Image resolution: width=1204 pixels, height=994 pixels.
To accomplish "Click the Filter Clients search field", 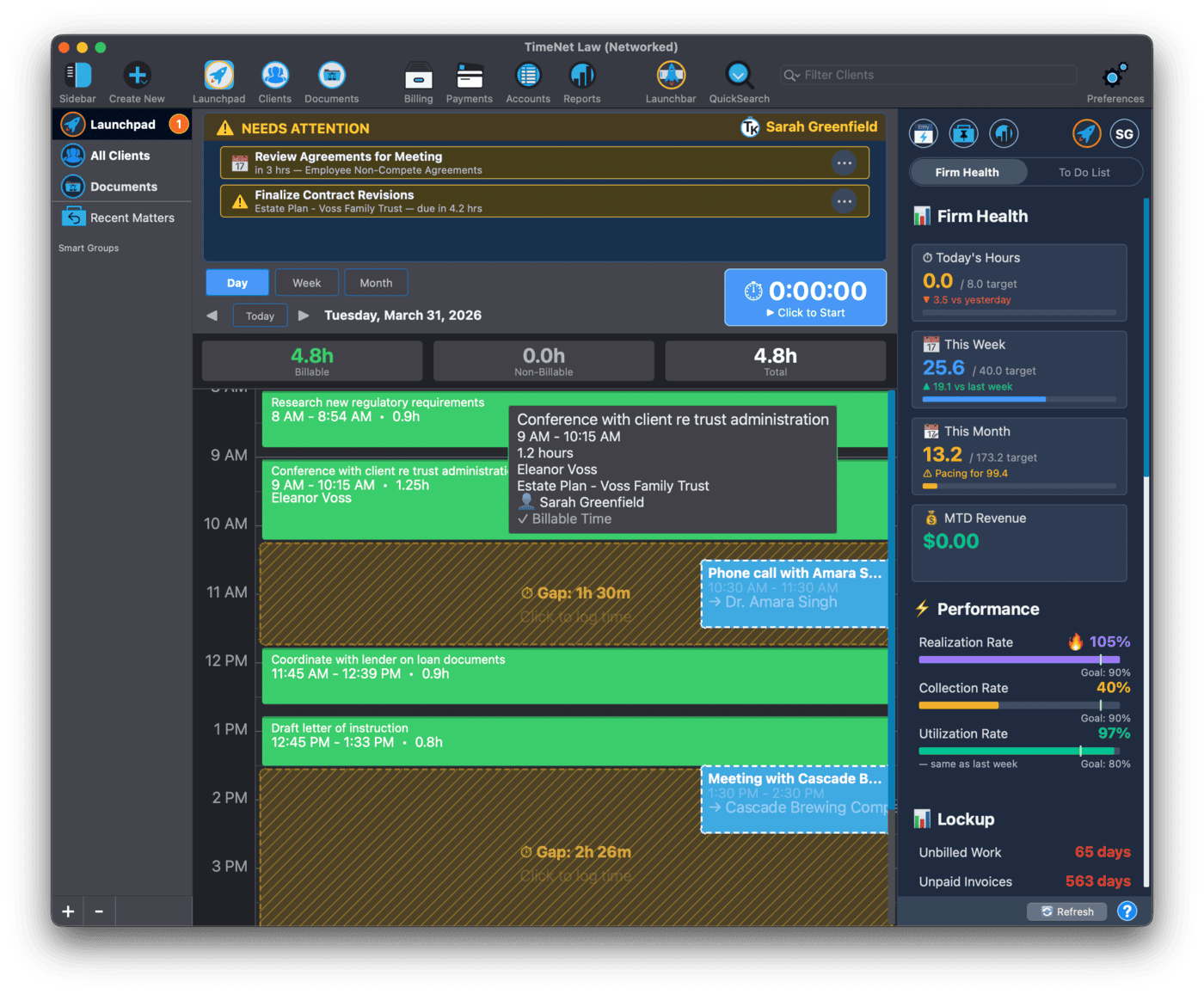I will click(x=927, y=75).
